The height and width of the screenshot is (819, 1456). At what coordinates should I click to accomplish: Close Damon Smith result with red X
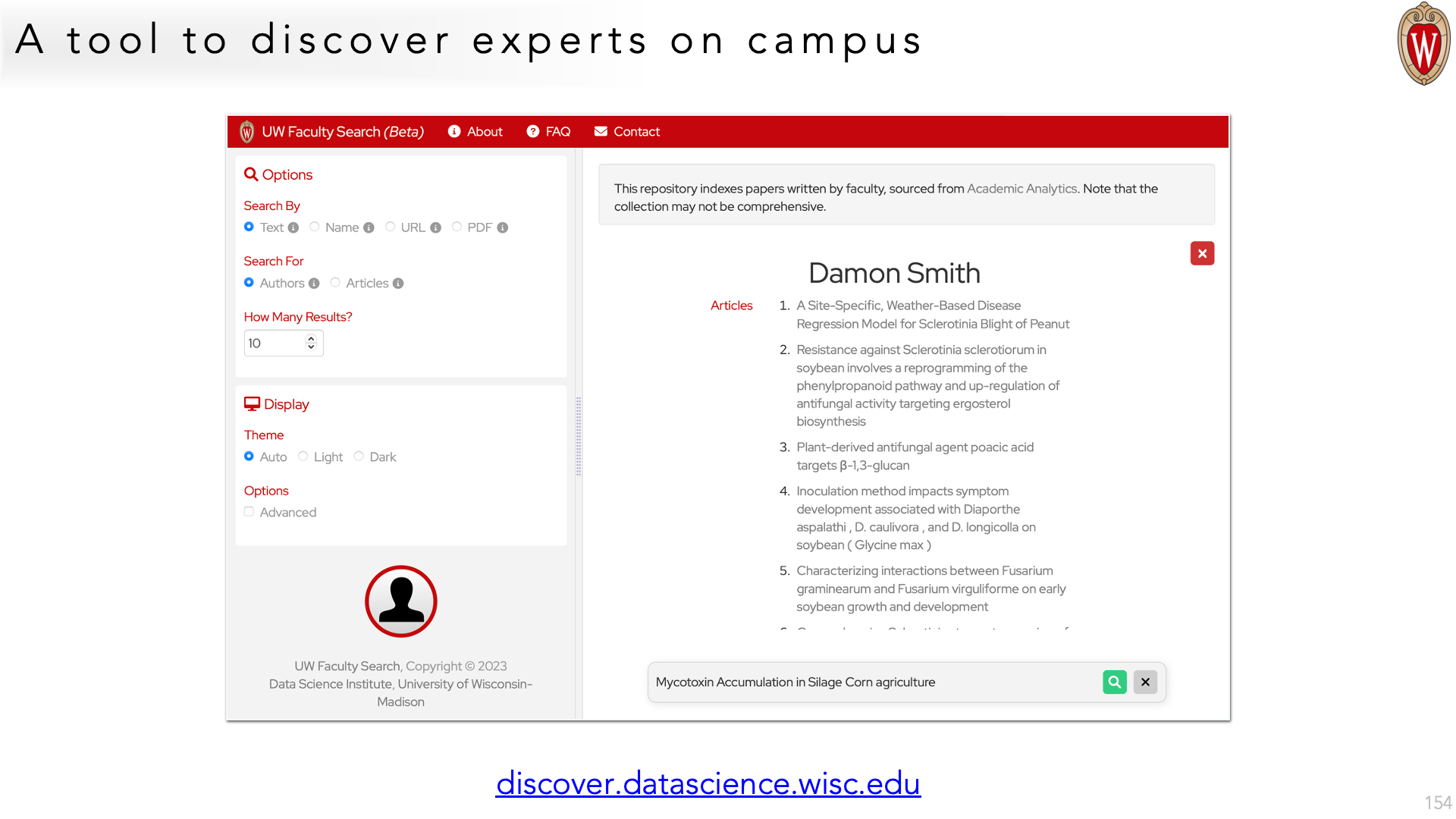pyautogui.click(x=1202, y=253)
